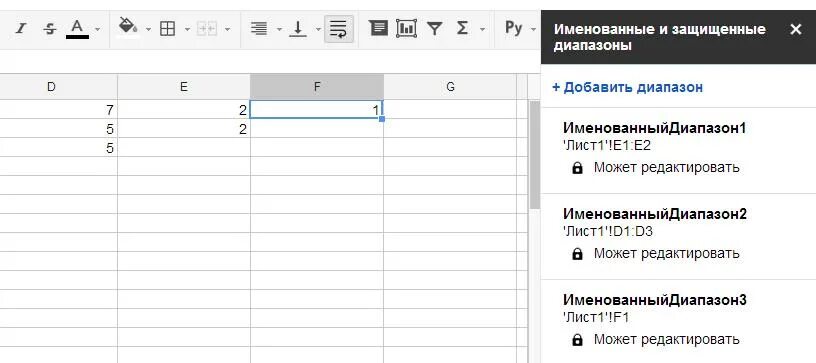This screenshot has width=816, height=363.
Task: Open the functions sigma icon
Action: 462,28
